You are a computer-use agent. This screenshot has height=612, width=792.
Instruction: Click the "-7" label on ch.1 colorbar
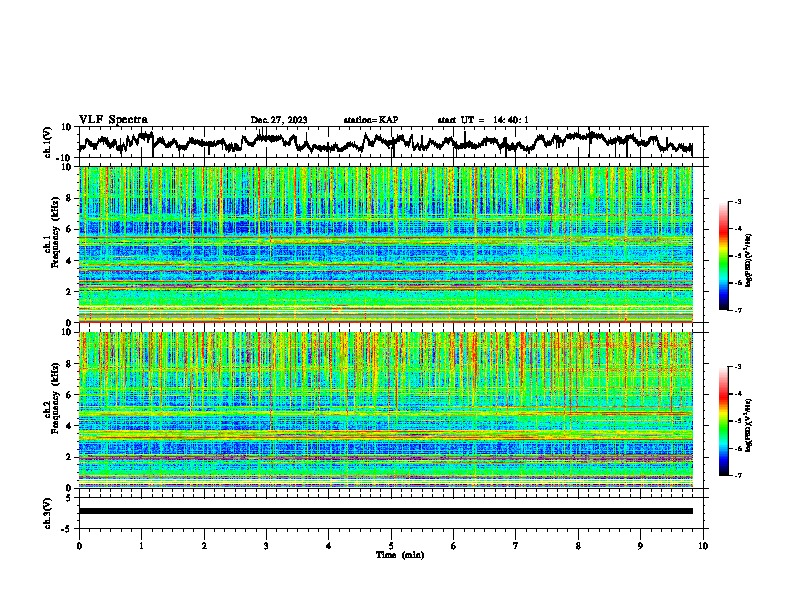[738, 310]
